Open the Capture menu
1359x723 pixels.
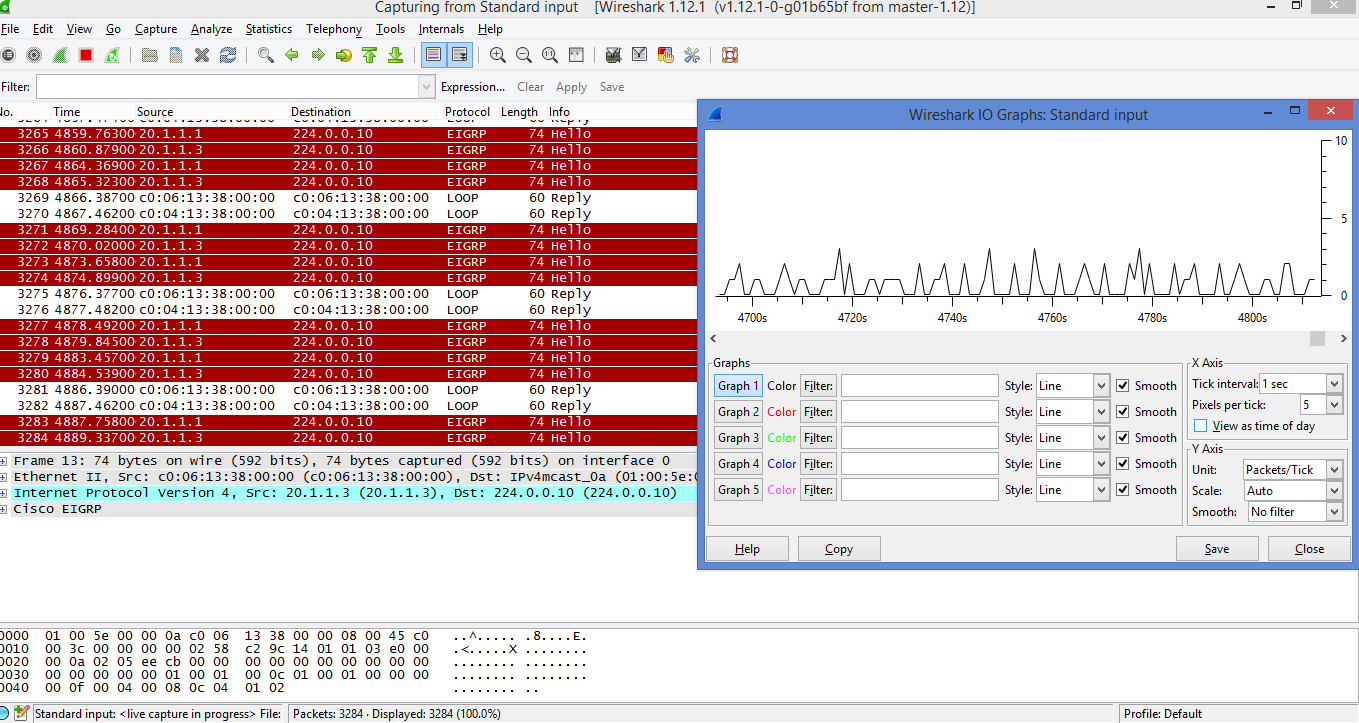pos(156,29)
